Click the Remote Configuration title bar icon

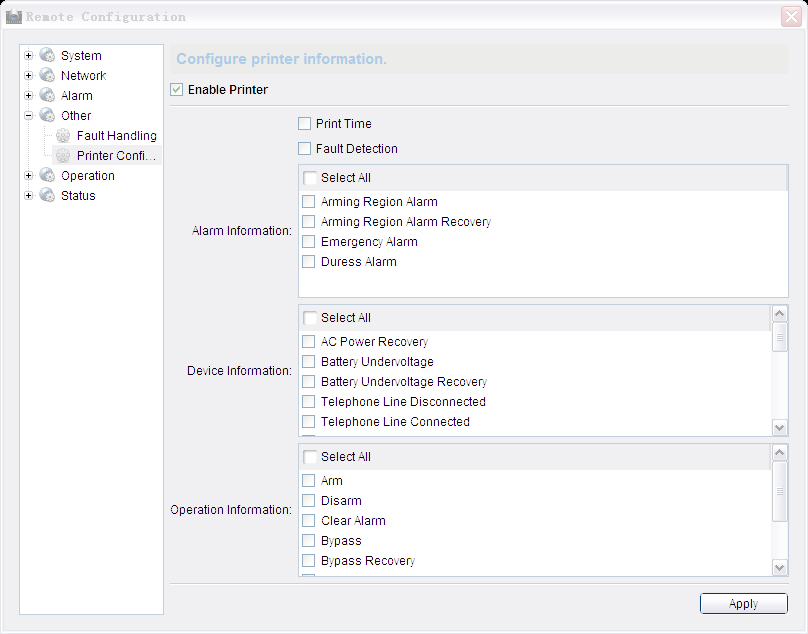click(13, 16)
